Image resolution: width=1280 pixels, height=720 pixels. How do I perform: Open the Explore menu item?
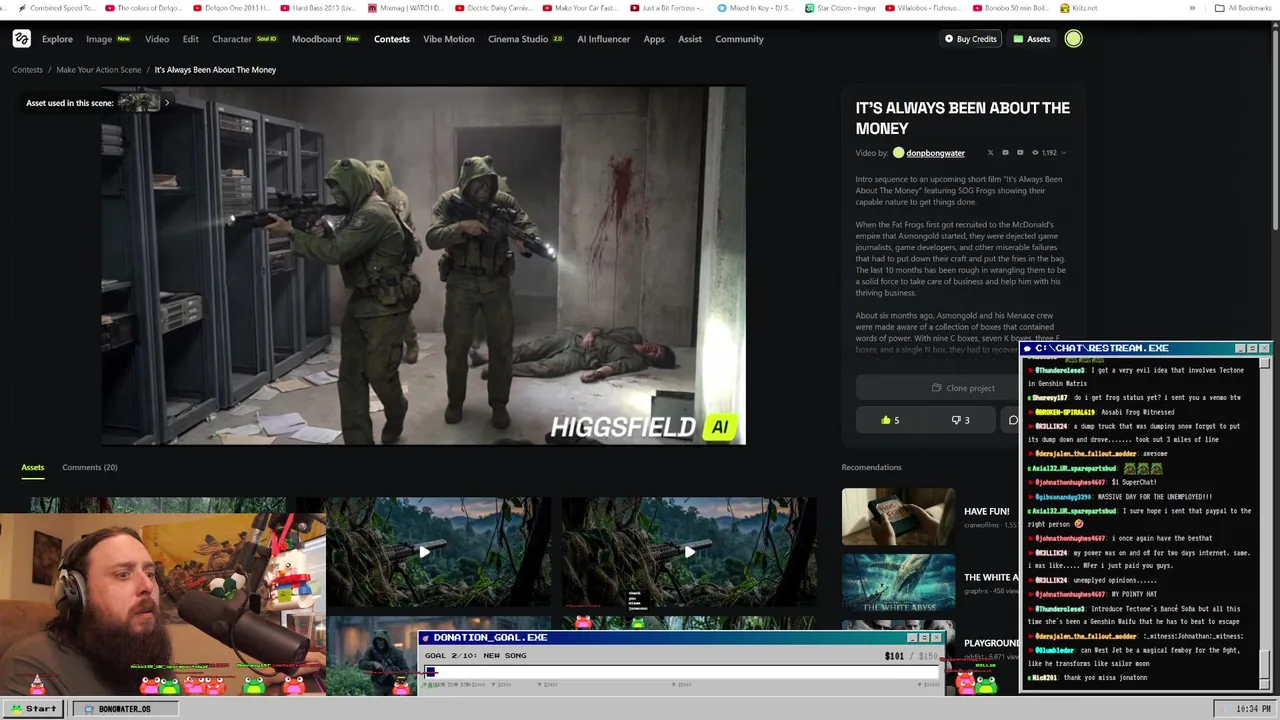coord(57,39)
